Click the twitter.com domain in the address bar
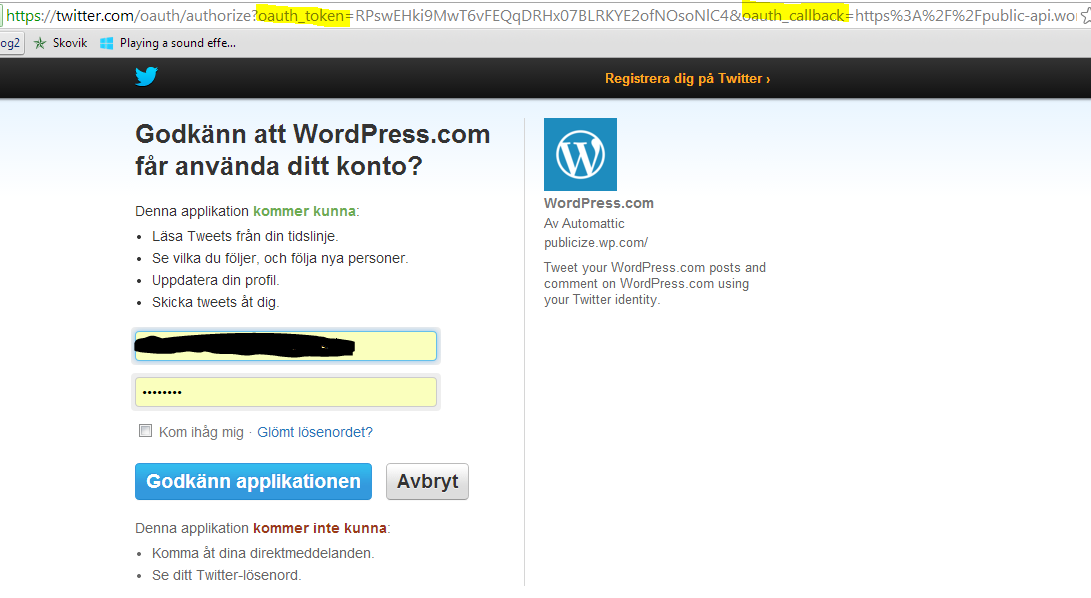This screenshot has width=1091, height=598. [x=94, y=16]
